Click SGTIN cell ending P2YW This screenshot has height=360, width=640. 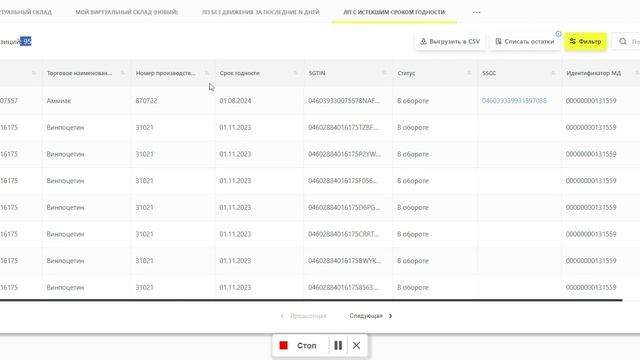tap(344, 154)
